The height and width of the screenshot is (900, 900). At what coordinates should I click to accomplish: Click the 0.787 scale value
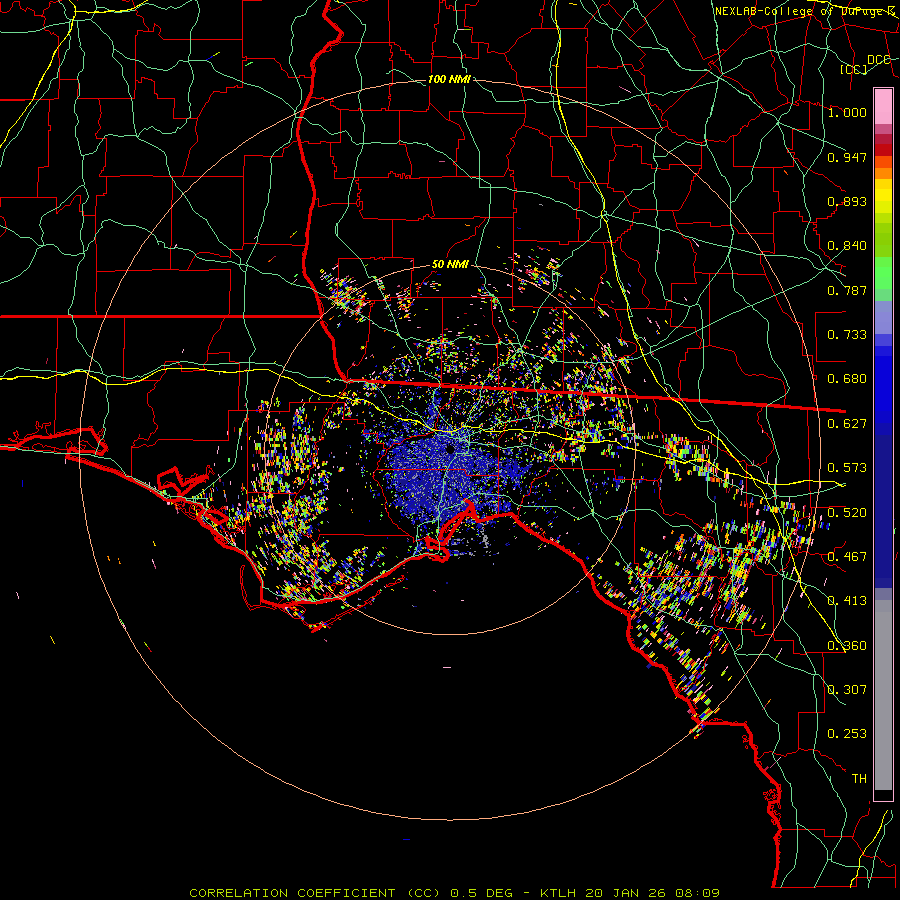847,290
